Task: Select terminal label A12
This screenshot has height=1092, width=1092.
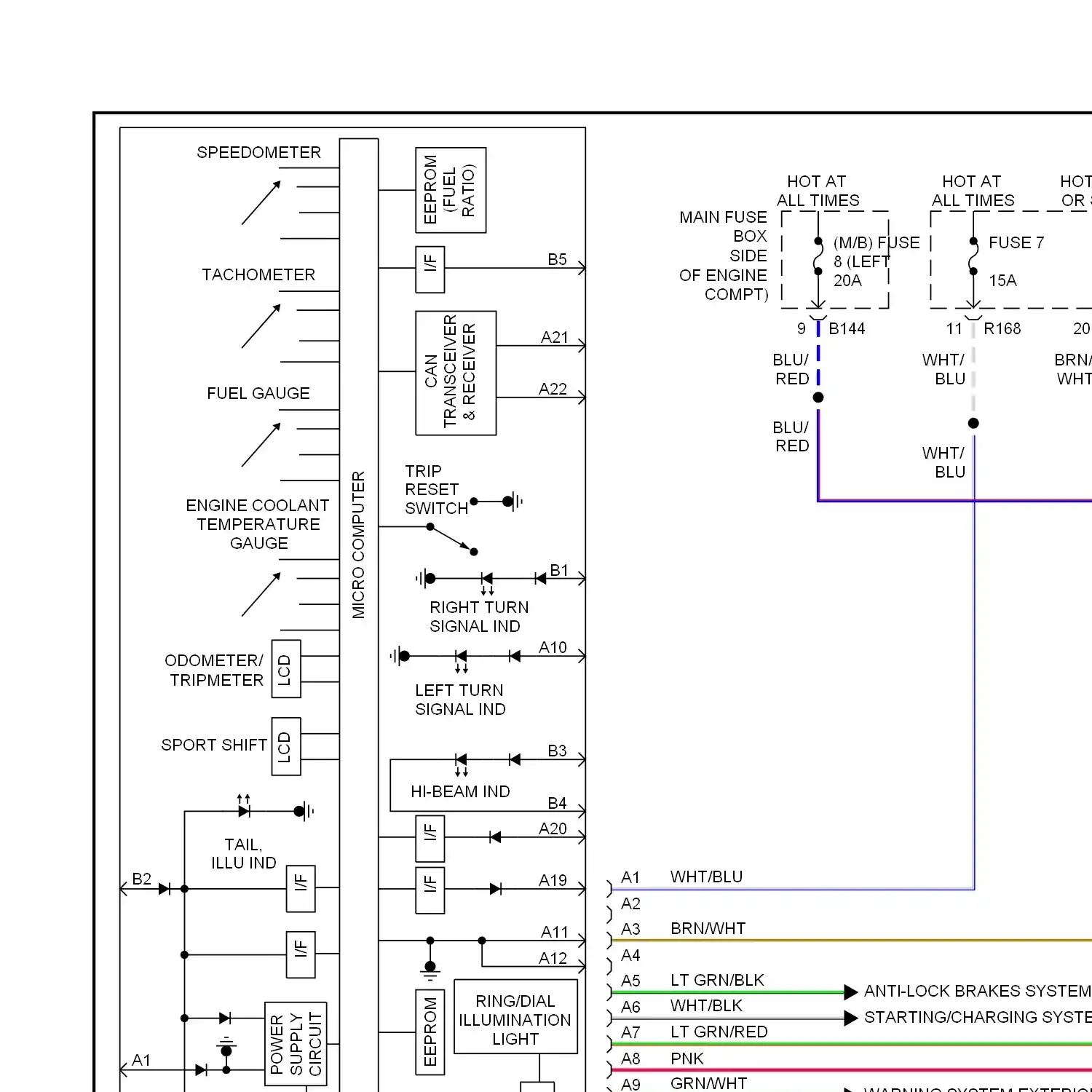Action: click(553, 958)
